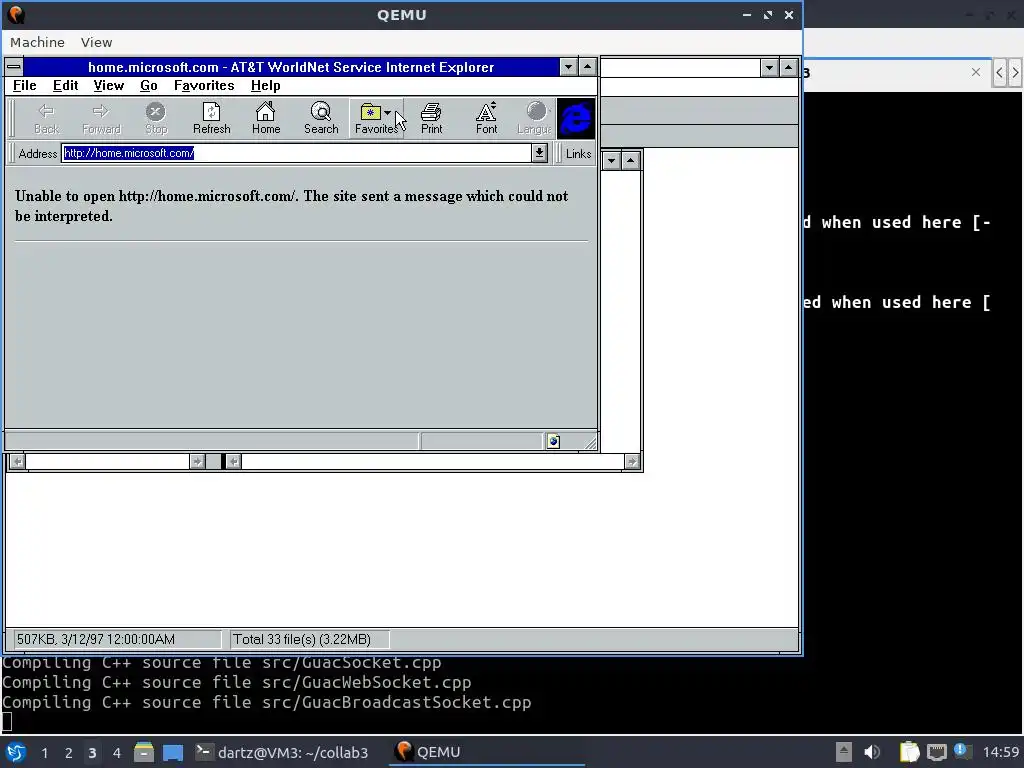Open the clipboard manager tray icon

[x=908, y=752]
